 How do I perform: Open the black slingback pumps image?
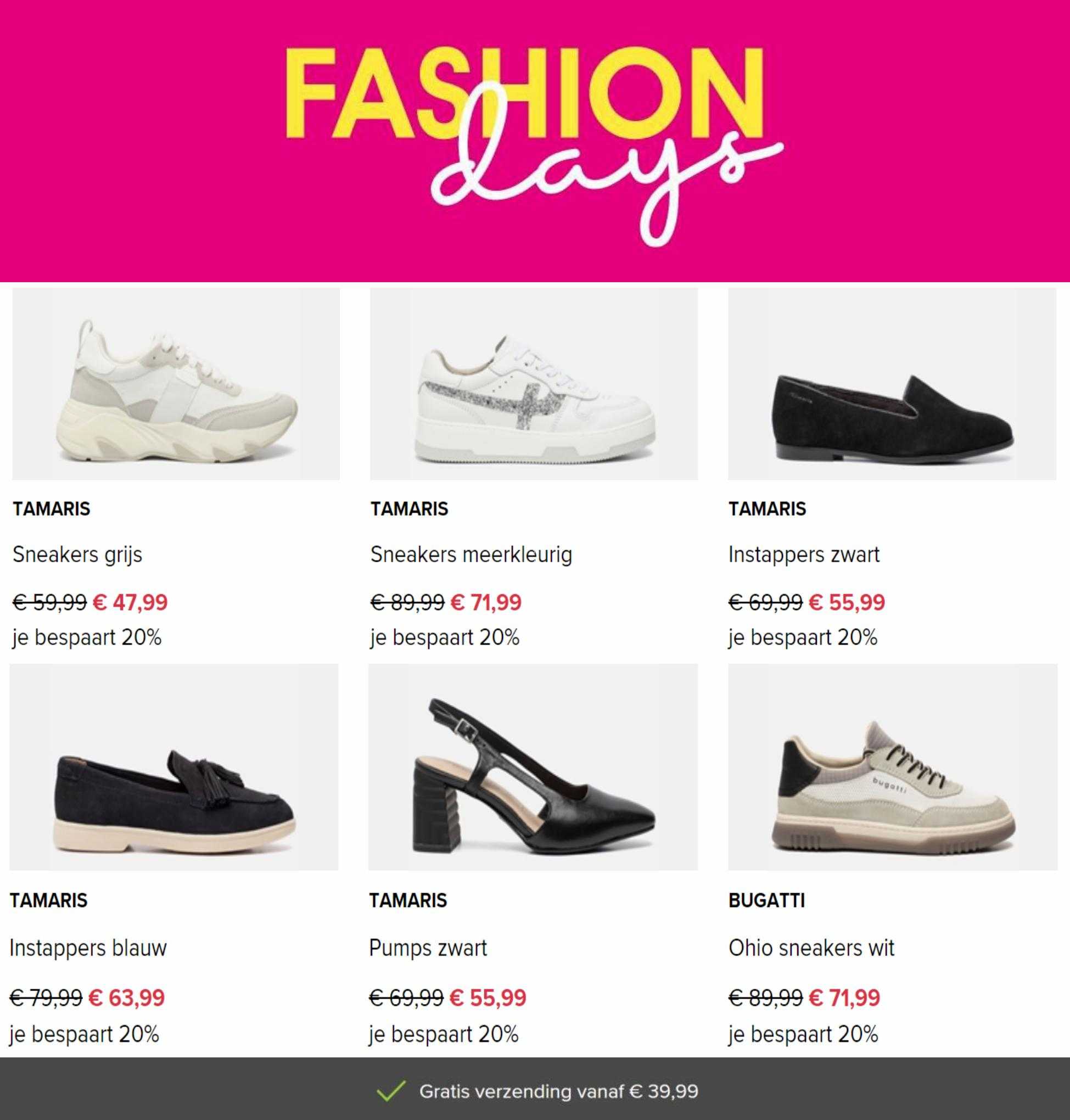(x=533, y=767)
